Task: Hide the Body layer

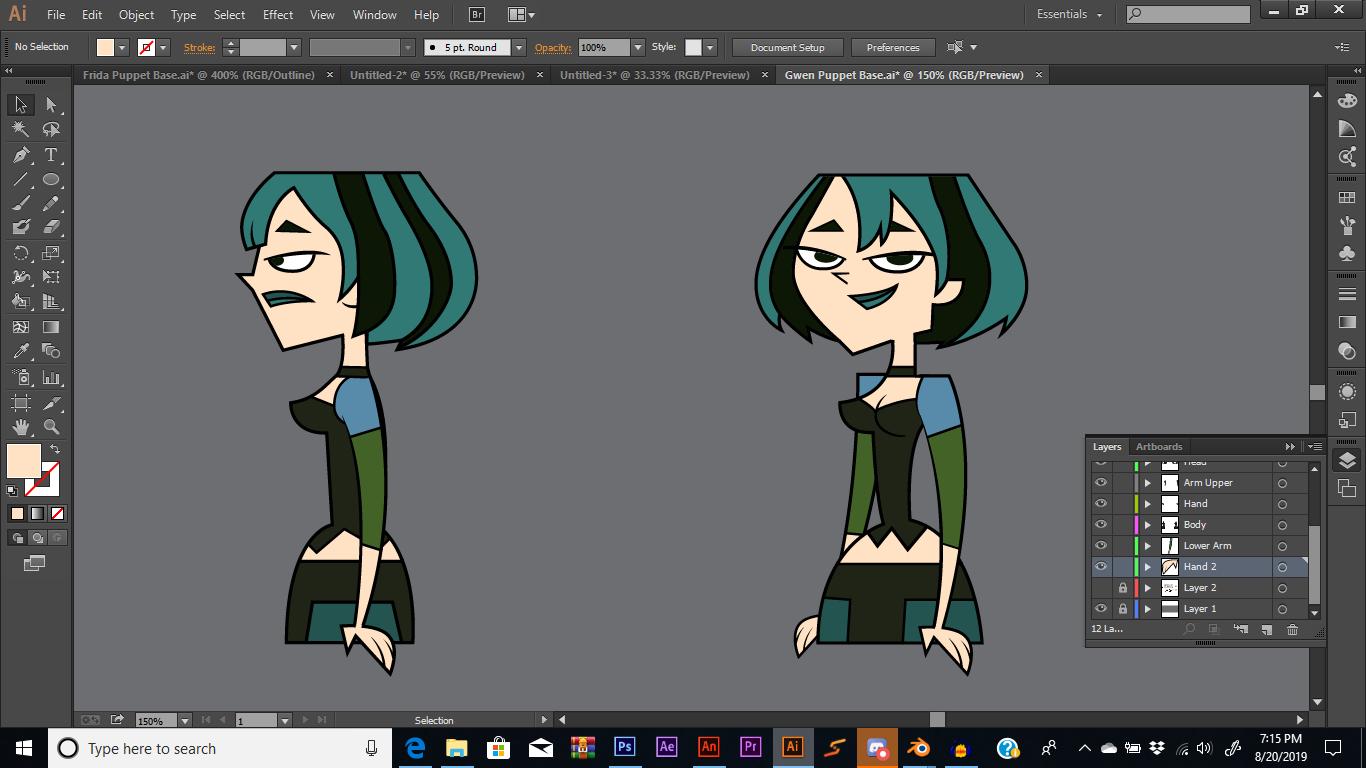Action: [x=1101, y=525]
